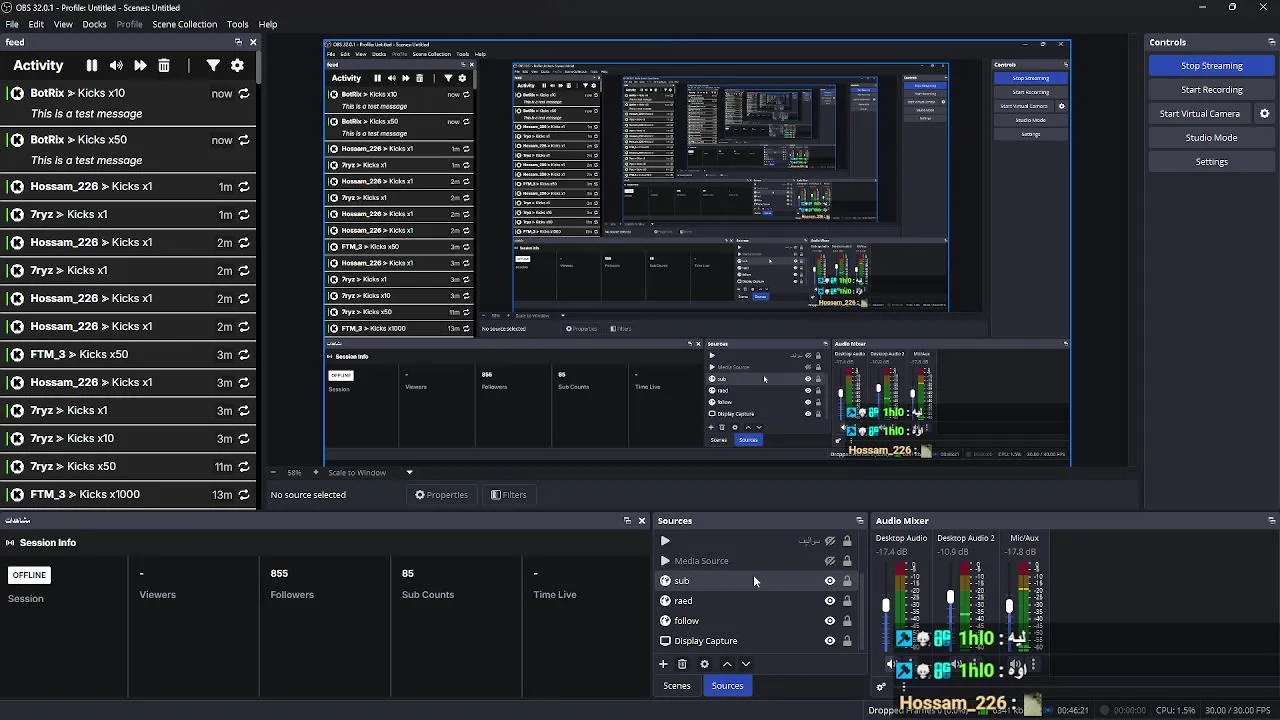The height and width of the screenshot is (720, 1280).
Task: Click the Properties button below preview
Action: tap(441, 495)
